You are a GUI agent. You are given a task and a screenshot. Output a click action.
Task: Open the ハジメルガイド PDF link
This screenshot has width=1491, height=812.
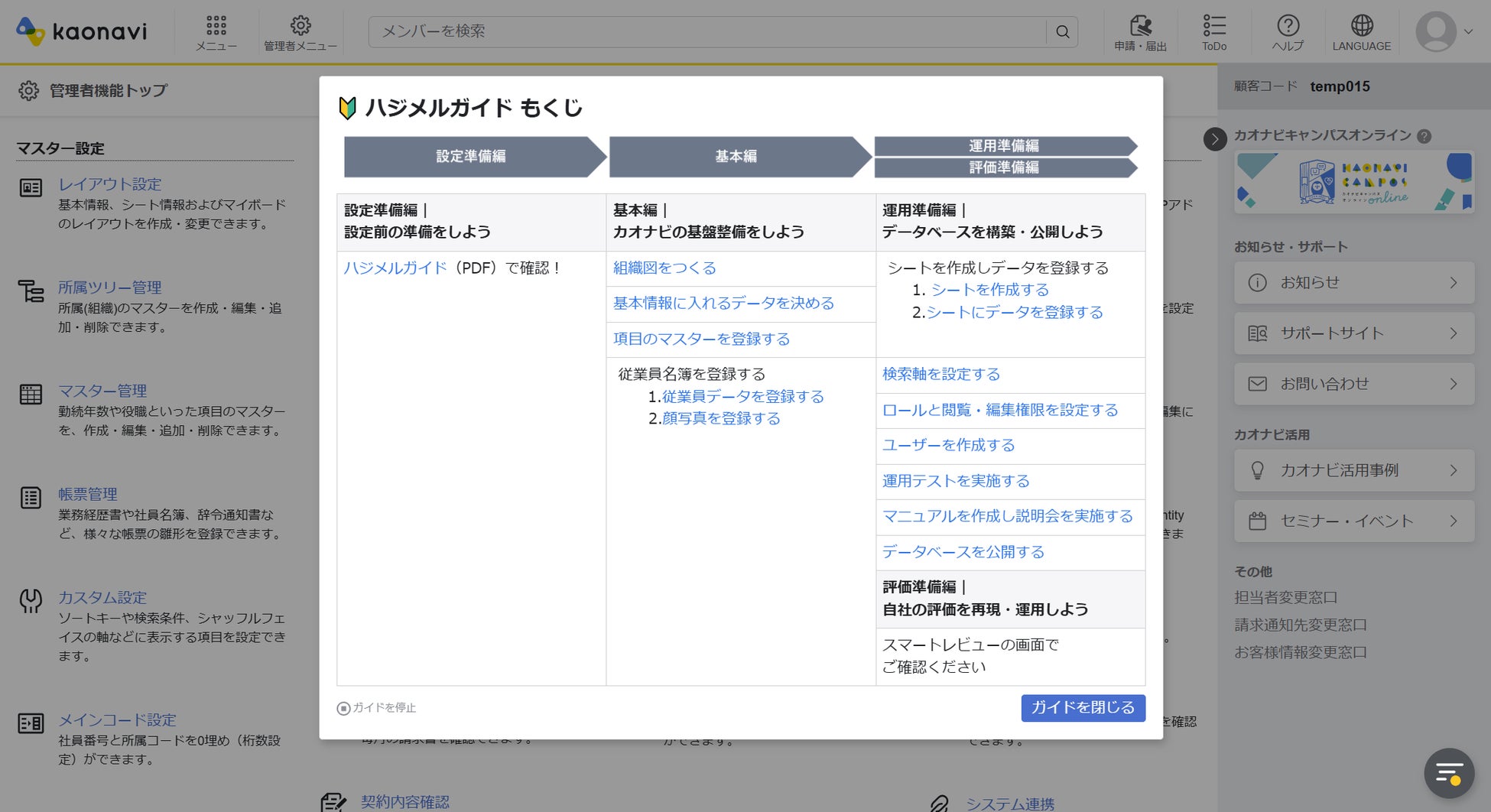coord(395,268)
